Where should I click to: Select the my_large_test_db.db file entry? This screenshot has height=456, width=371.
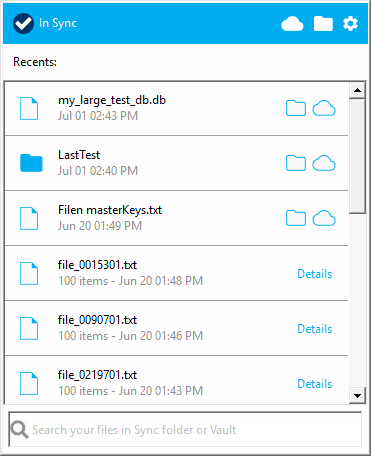177,108
